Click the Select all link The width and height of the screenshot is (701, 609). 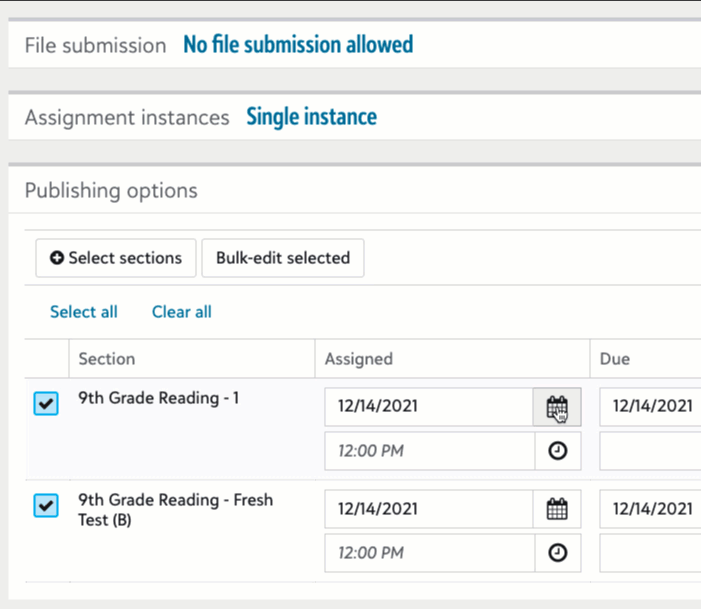pyautogui.click(x=84, y=312)
